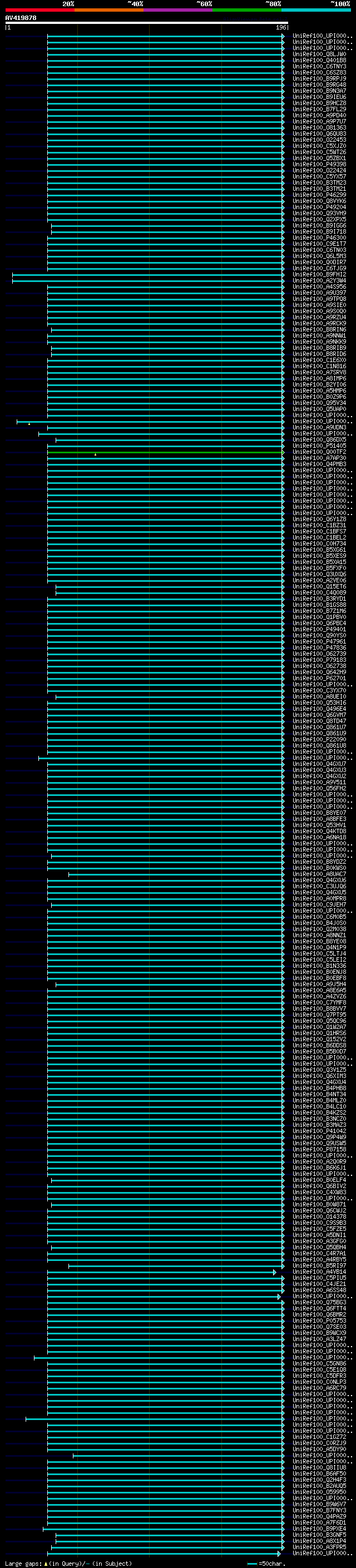This screenshot has width=356, height=1568.
Task: Click label UniRef100_B8RIN6
Action: 319,329
